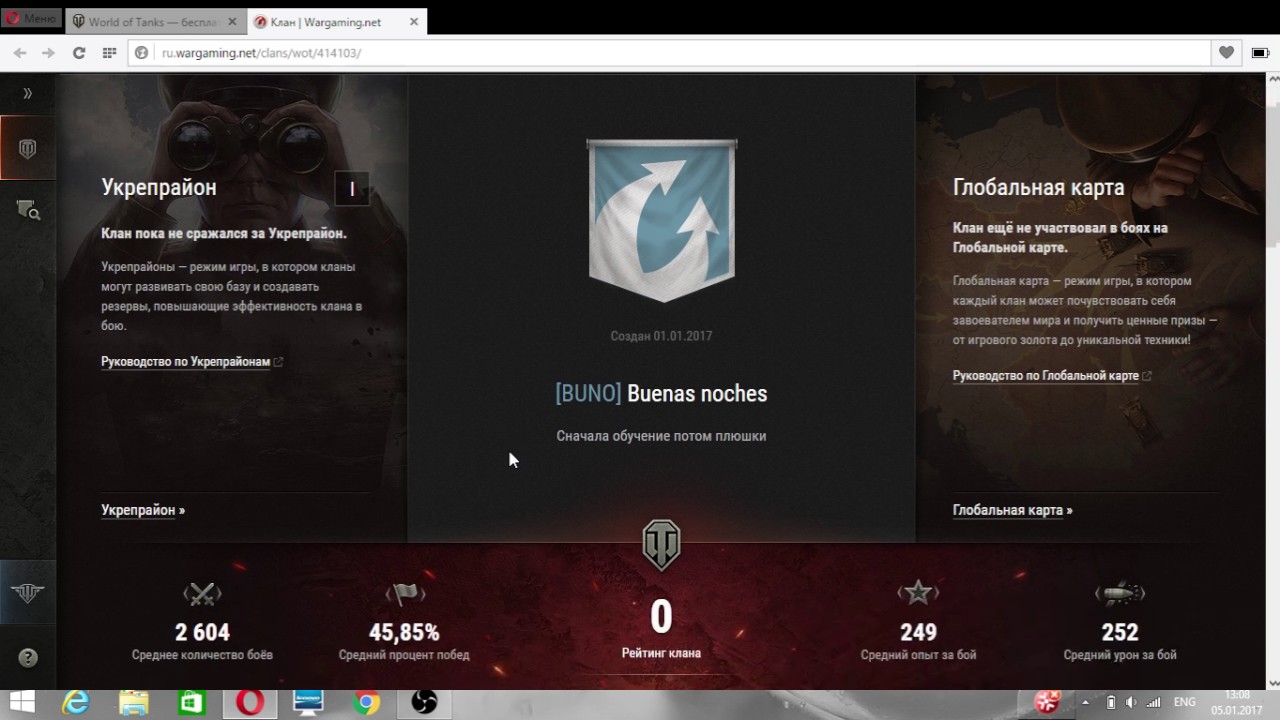Go forward in browser history
The height and width of the screenshot is (720, 1280).
(x=48, y=53)
